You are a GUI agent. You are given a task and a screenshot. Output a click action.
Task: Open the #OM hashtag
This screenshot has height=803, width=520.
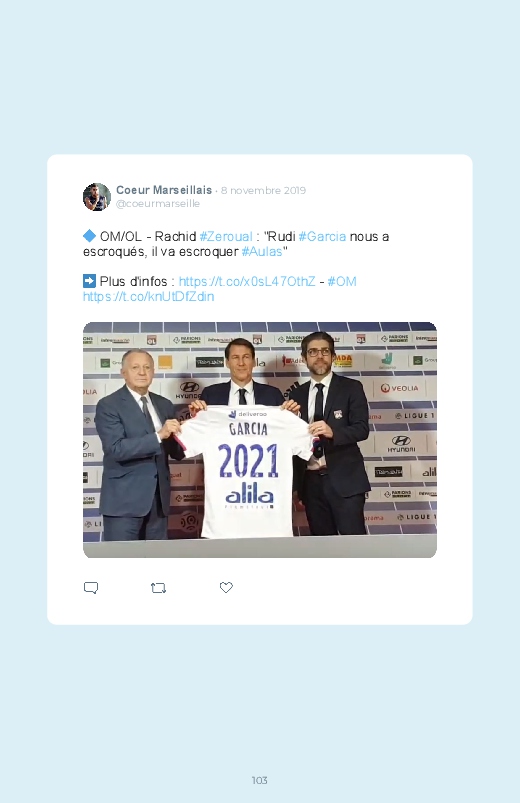(342, 282)
